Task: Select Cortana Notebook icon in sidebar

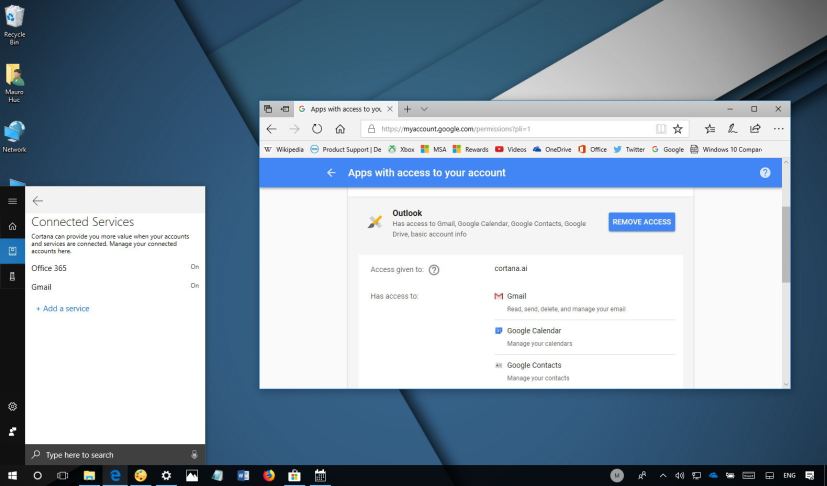Action: point(12,251)
